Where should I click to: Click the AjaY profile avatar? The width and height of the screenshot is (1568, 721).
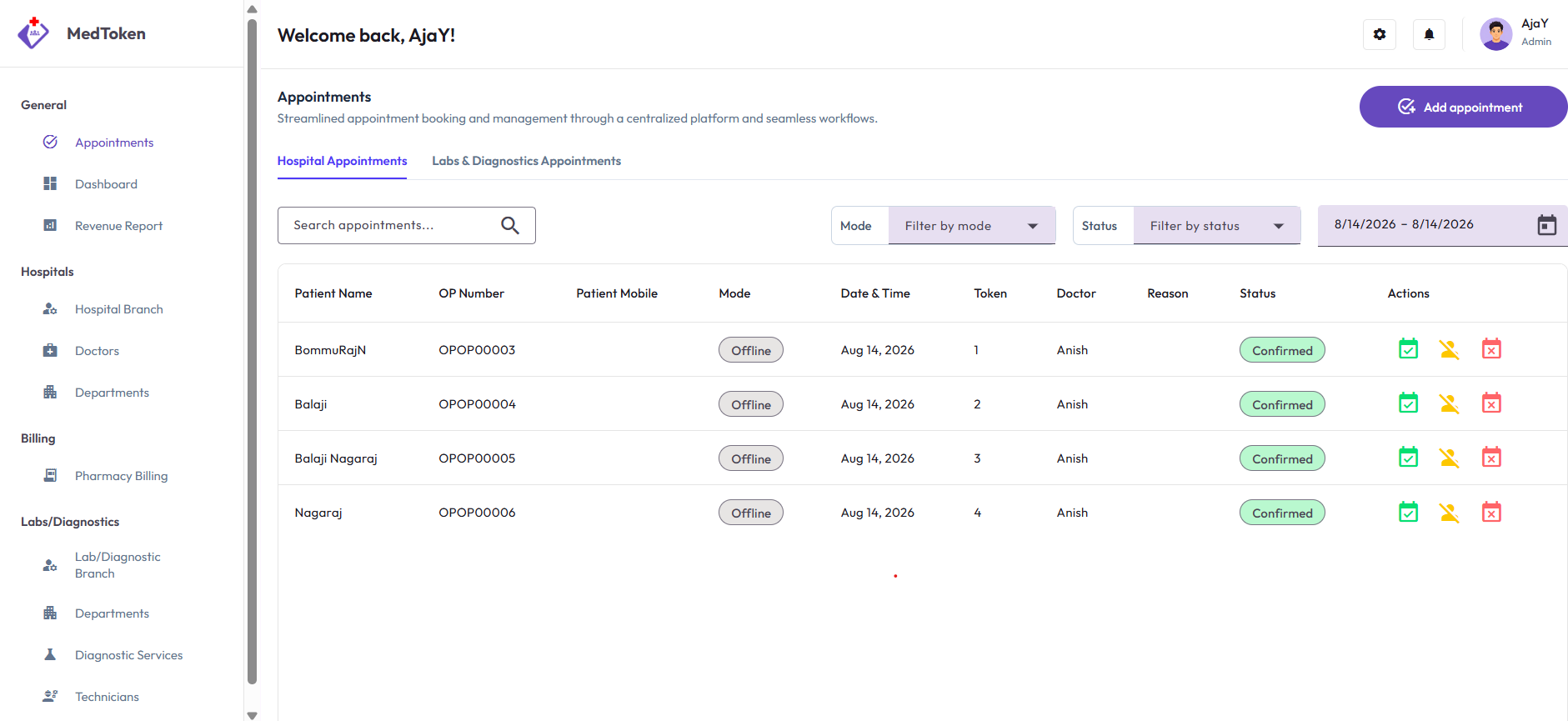pyautogui.click(x=1495, y=34)
